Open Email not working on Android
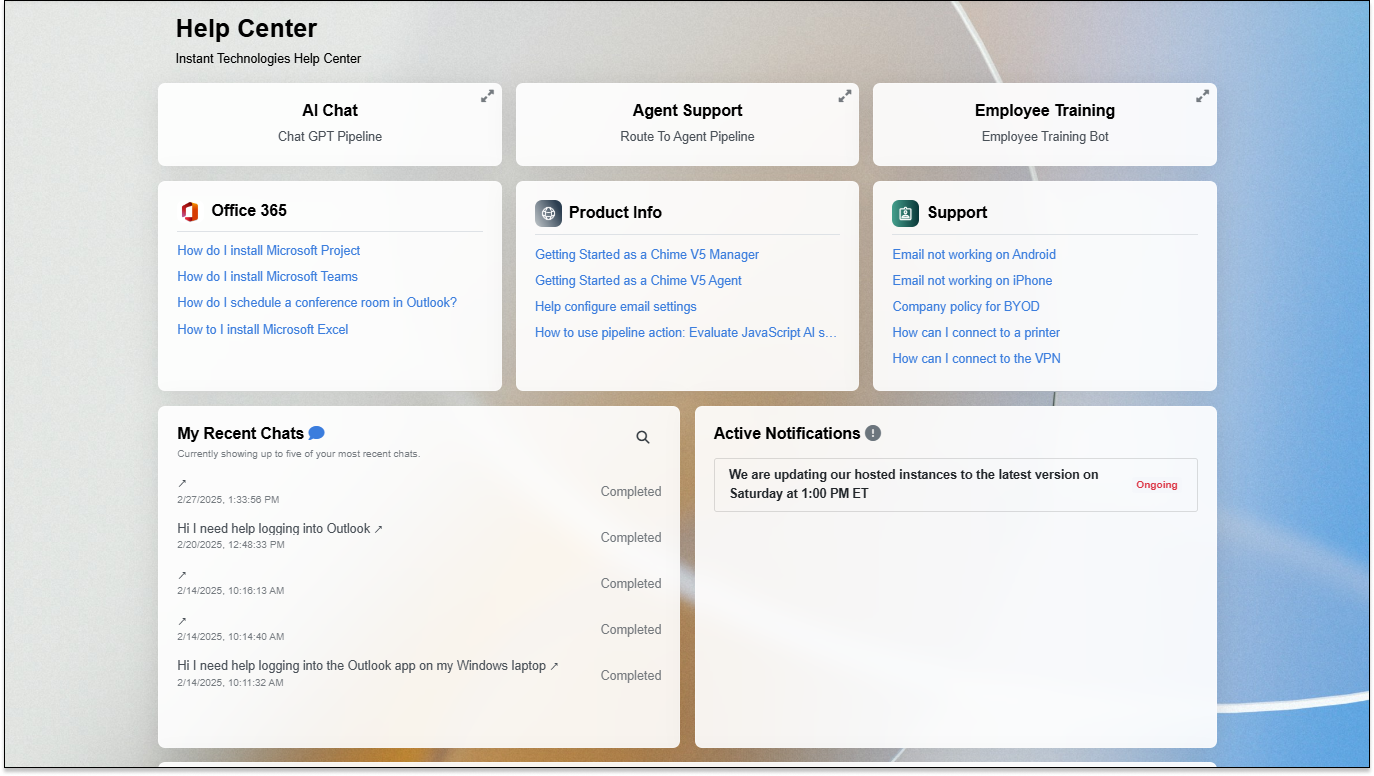This screenshot has height=776, width=1374. (x=974, y=255)
